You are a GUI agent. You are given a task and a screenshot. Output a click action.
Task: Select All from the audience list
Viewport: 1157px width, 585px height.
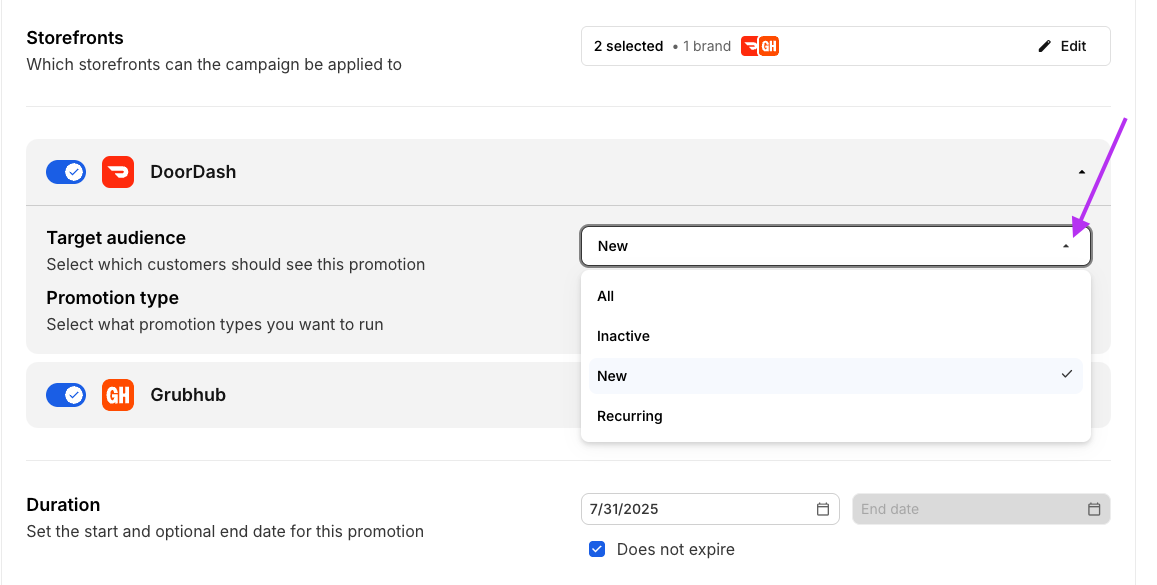pyautogui.click(x=606, y=296)
